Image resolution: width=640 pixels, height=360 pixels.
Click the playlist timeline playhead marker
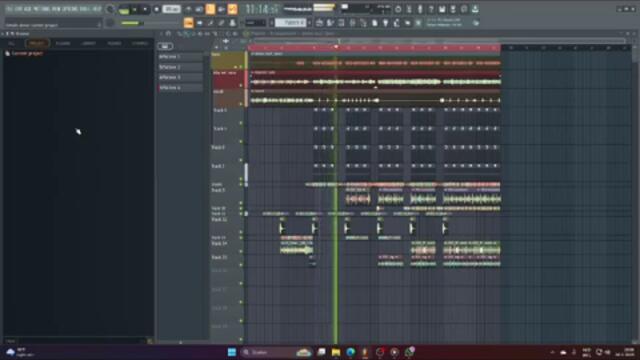pyautogui.click(x=336, y=47)
